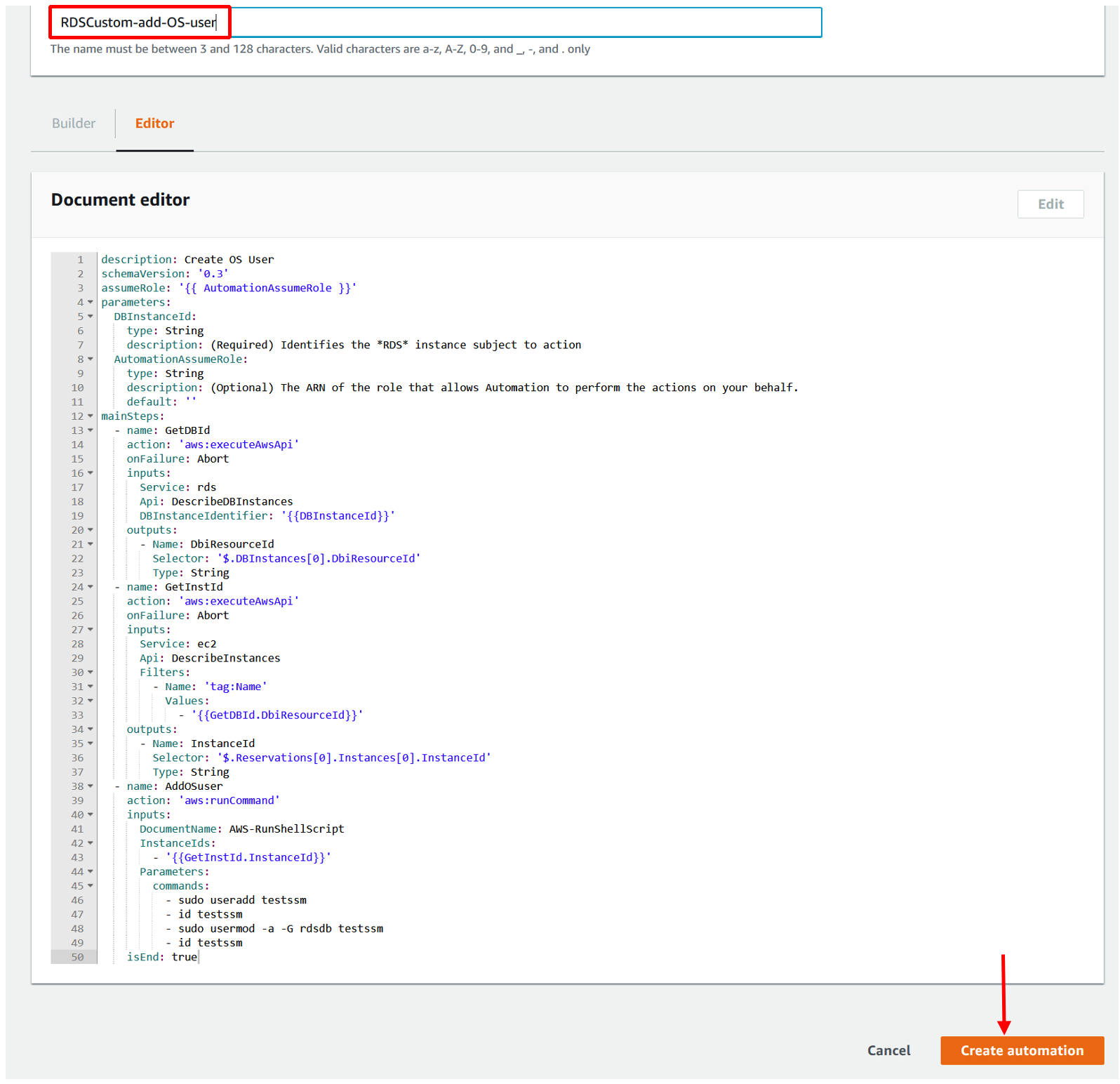Click the assumeRole AutomationAssumeRole line
The width and height of the screenshot is (1120, 1084).
tap(229, 288)
